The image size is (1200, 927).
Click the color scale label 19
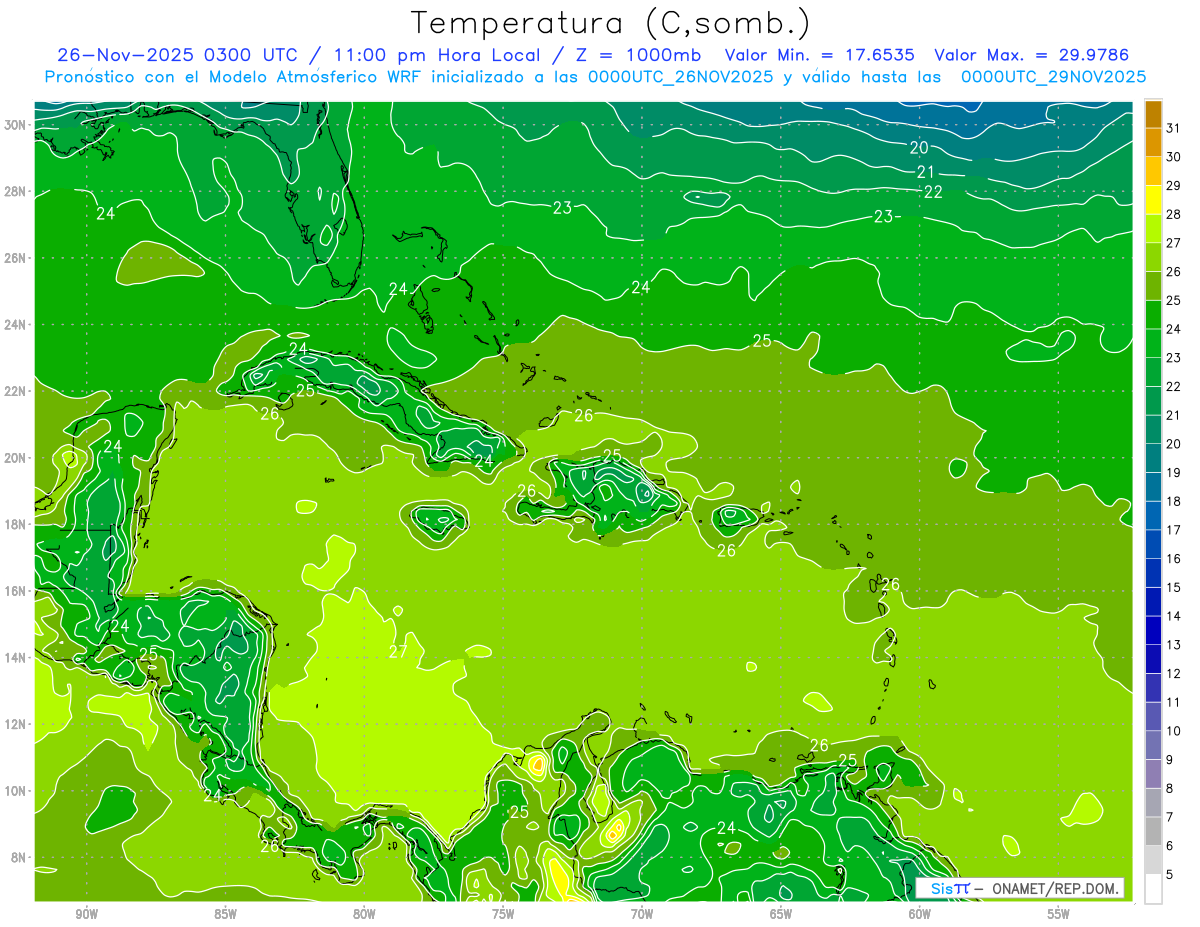coord(1174,472)
